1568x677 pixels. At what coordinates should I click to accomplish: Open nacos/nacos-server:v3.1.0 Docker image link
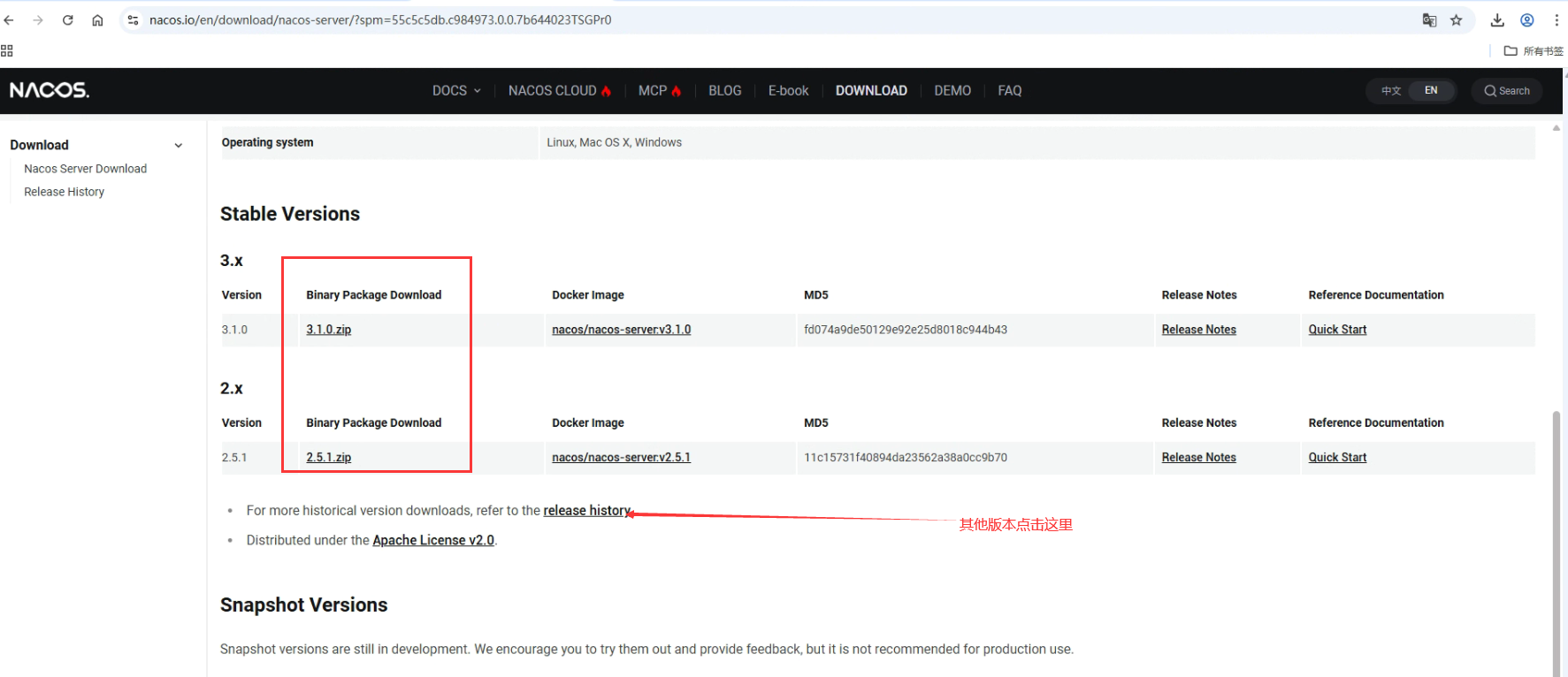coord(622,330)
